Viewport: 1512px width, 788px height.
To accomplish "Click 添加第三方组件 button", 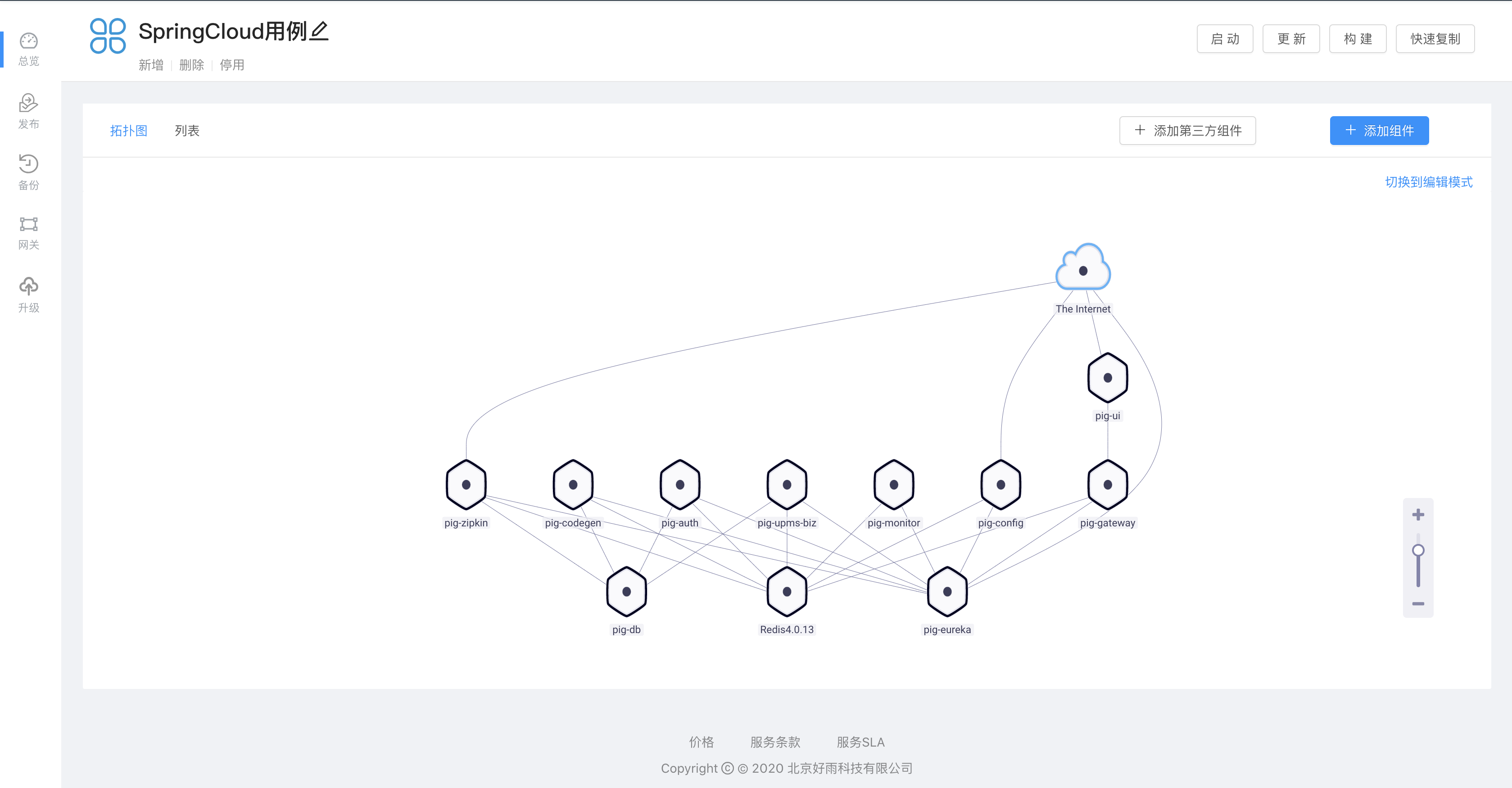I will (x=1187, y=130).
